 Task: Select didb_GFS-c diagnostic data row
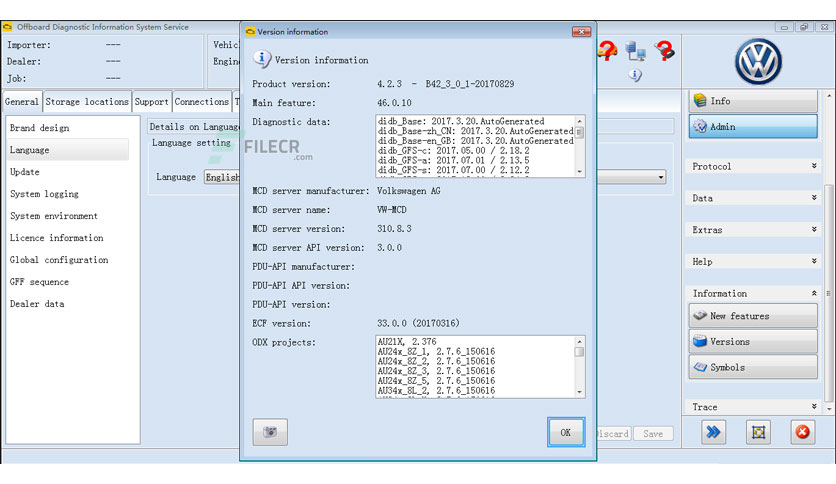coord(454,150)
